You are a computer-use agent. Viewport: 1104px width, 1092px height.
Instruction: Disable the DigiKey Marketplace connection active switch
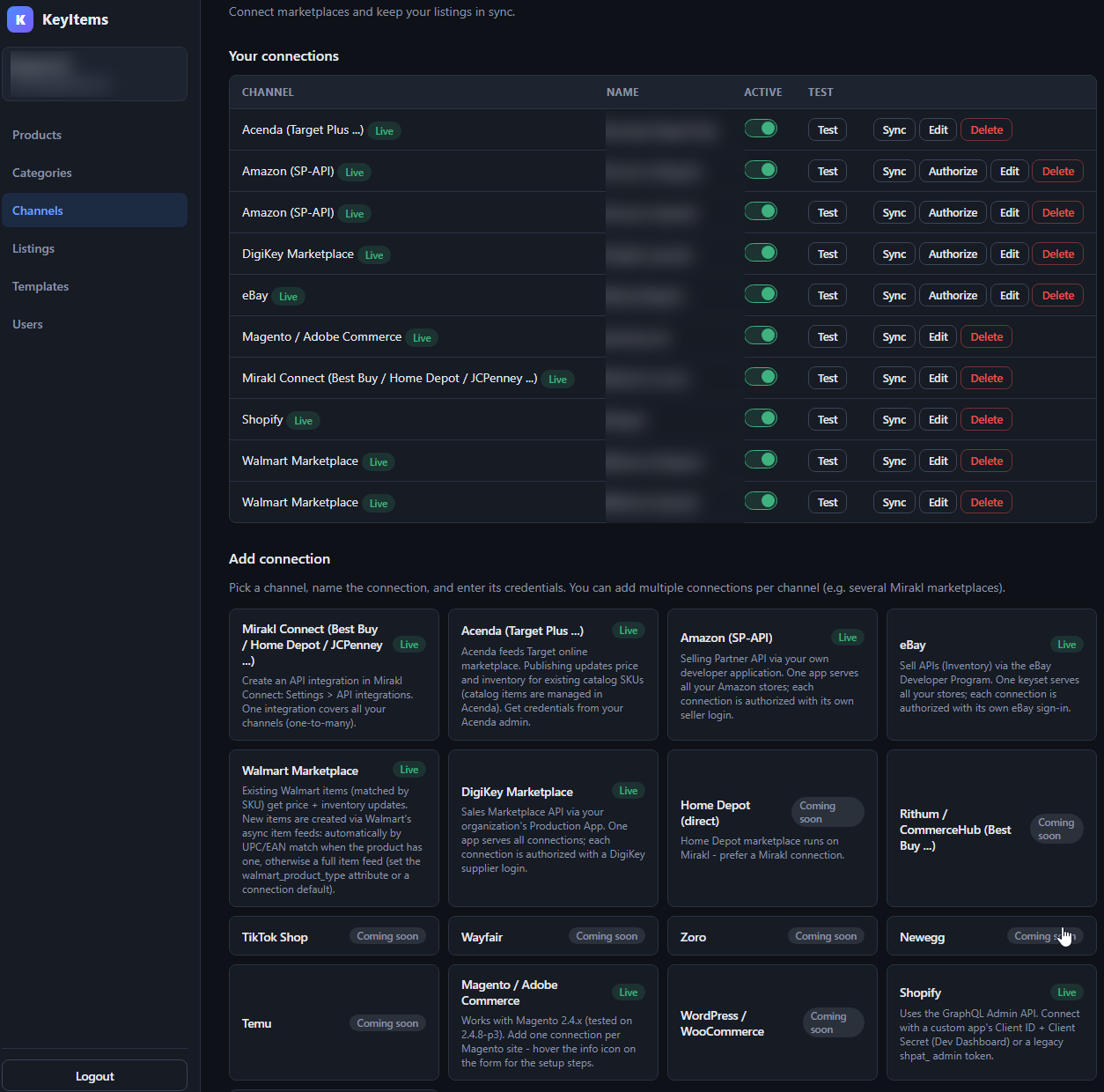(x=761, y=253)
